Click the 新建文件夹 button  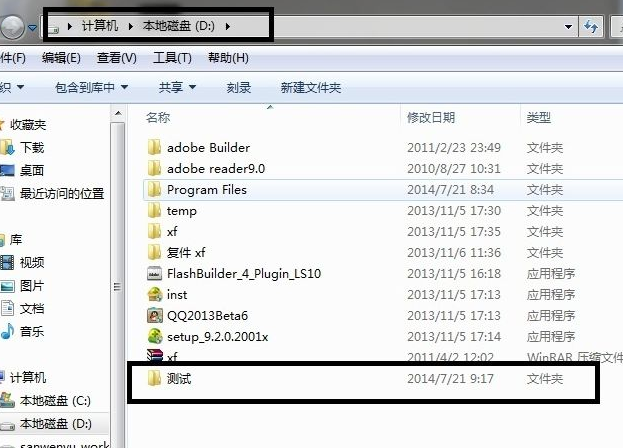311,87
